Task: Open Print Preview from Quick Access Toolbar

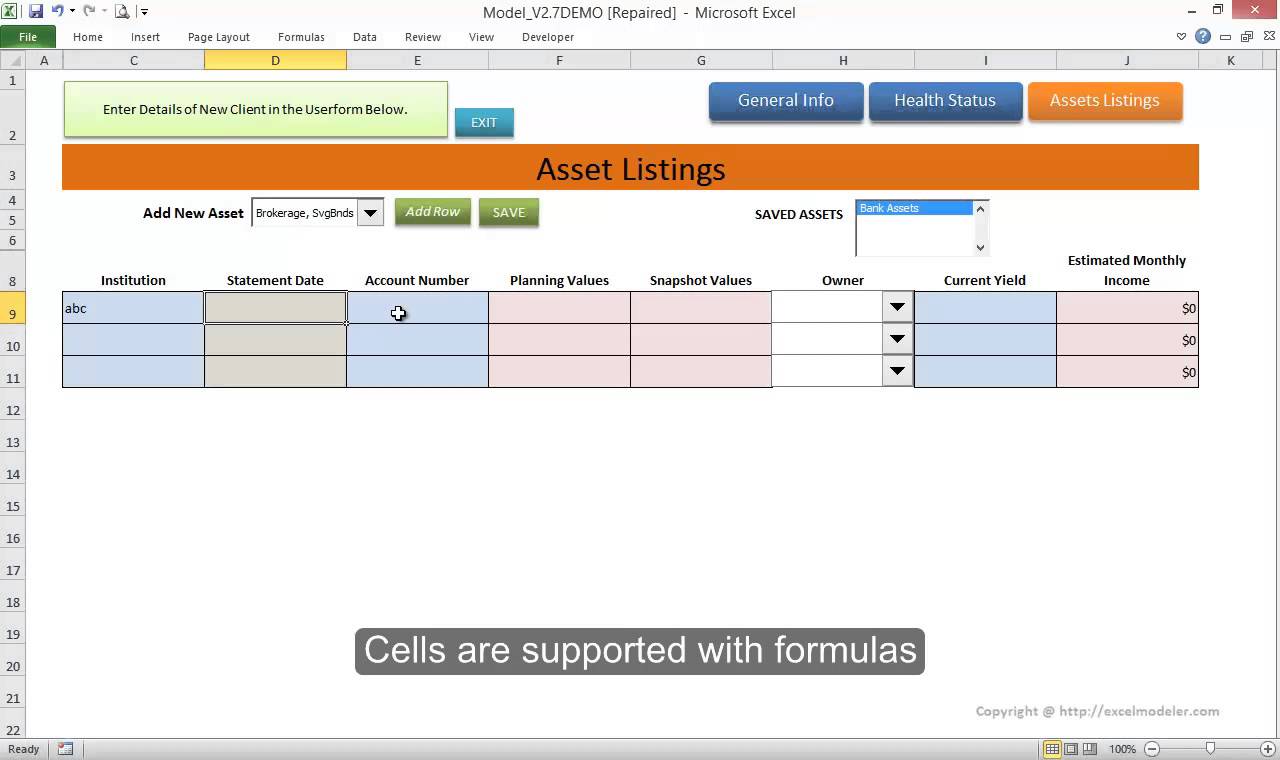Action: [x=121, y=12]
